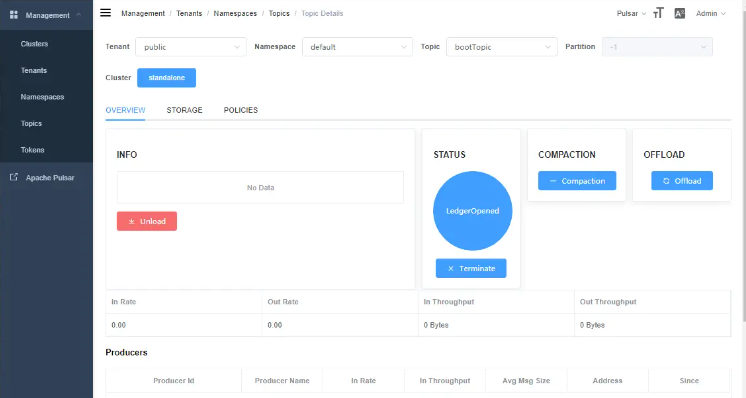This screenshot has width=746, height=398.
Task: Open the Tenants sidebar item
Action: (x=34, y=70)
